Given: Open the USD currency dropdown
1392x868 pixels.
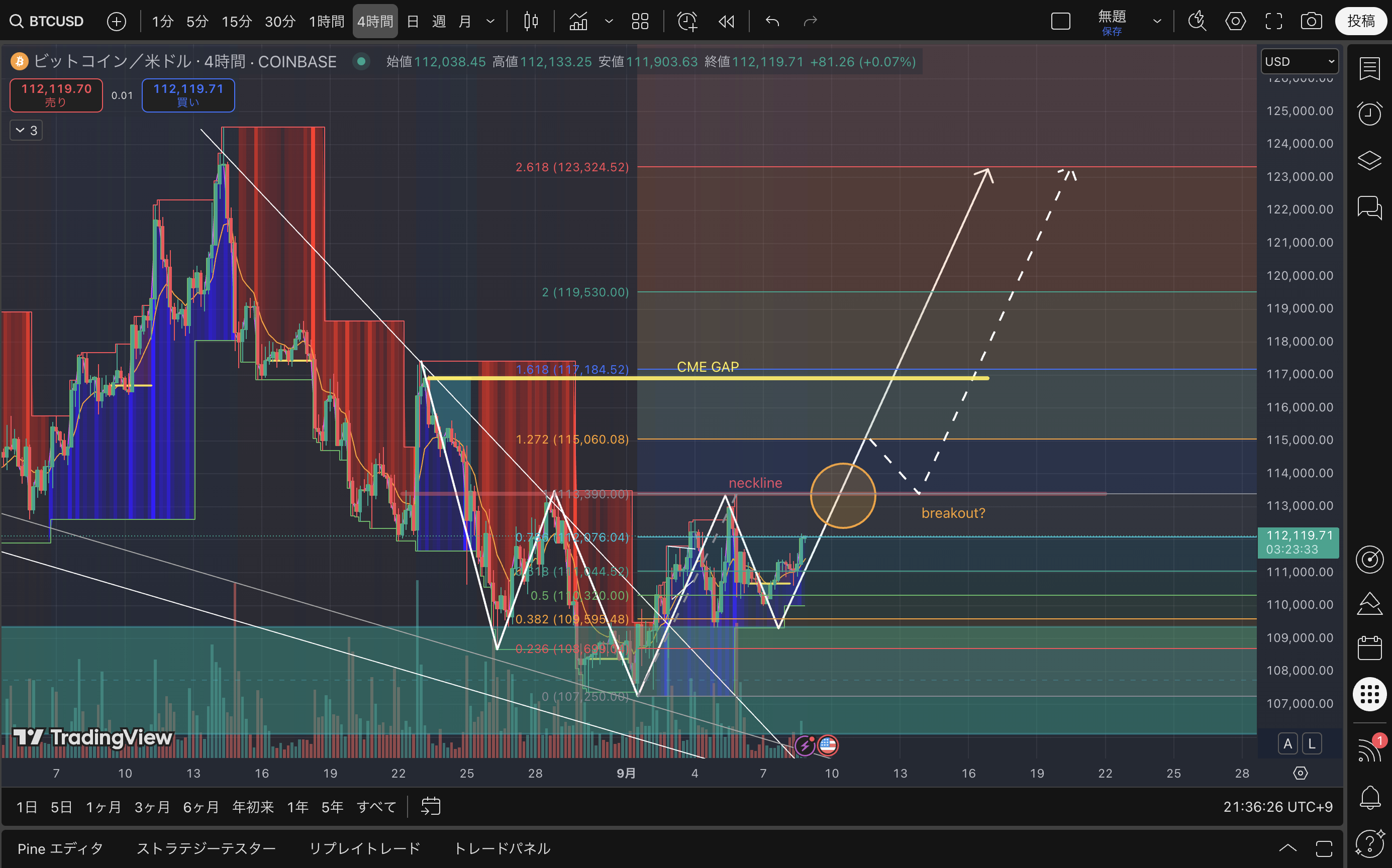Looking at the screenshot, I should [x=1299, y=61].
